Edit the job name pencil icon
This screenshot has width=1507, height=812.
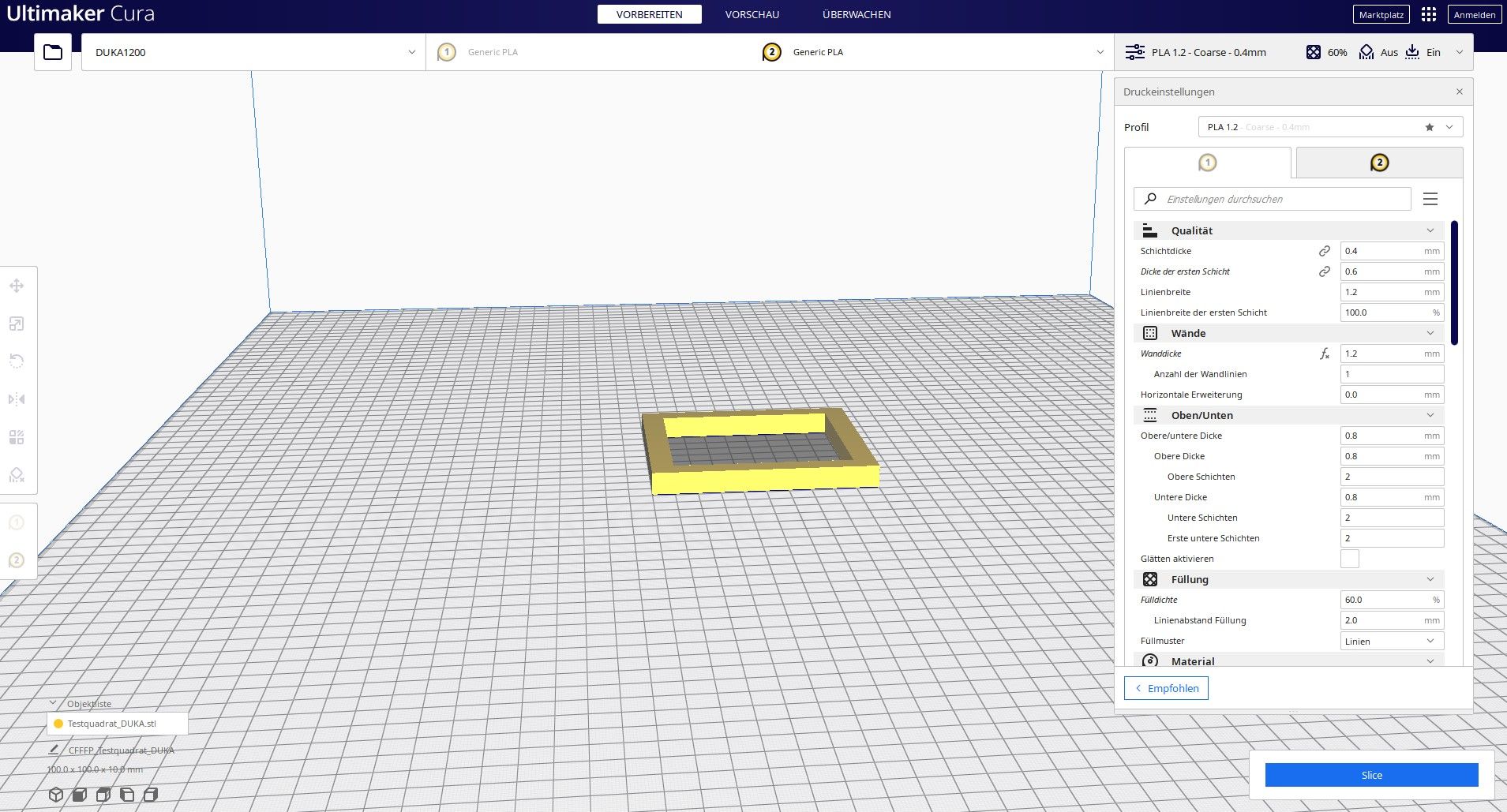(54, 750)
